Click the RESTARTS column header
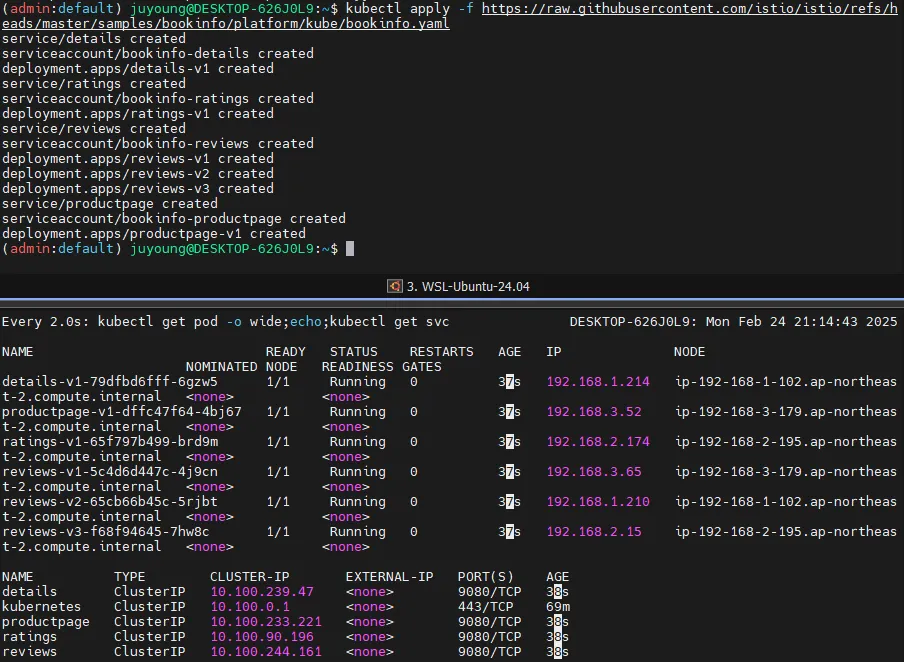 pyautogui.click(x=441, y=352)
